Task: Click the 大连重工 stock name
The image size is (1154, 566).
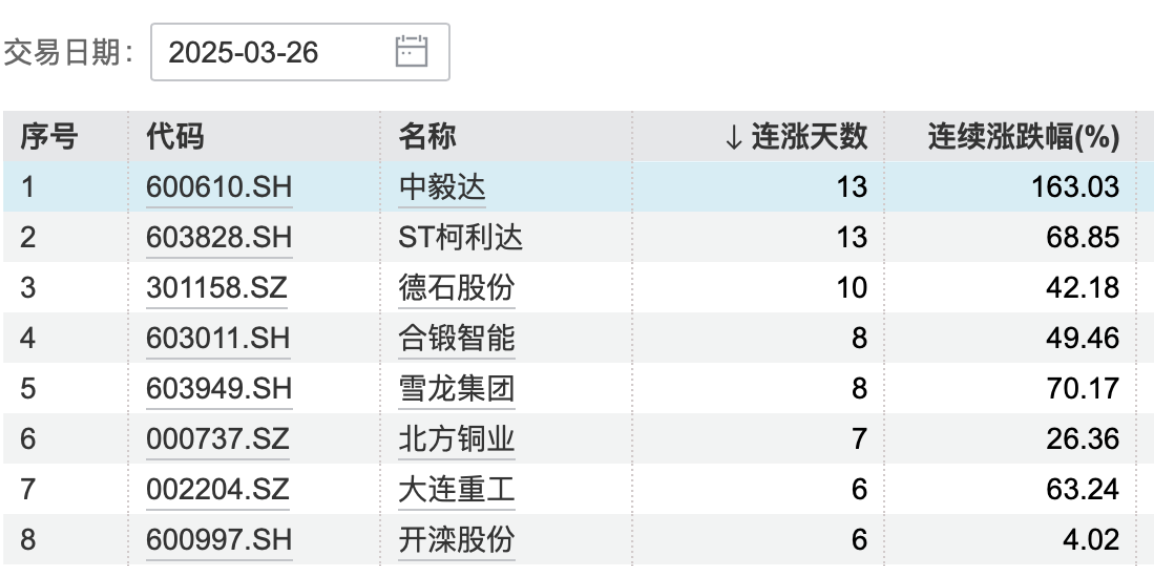Action: [x=457, y=489]
